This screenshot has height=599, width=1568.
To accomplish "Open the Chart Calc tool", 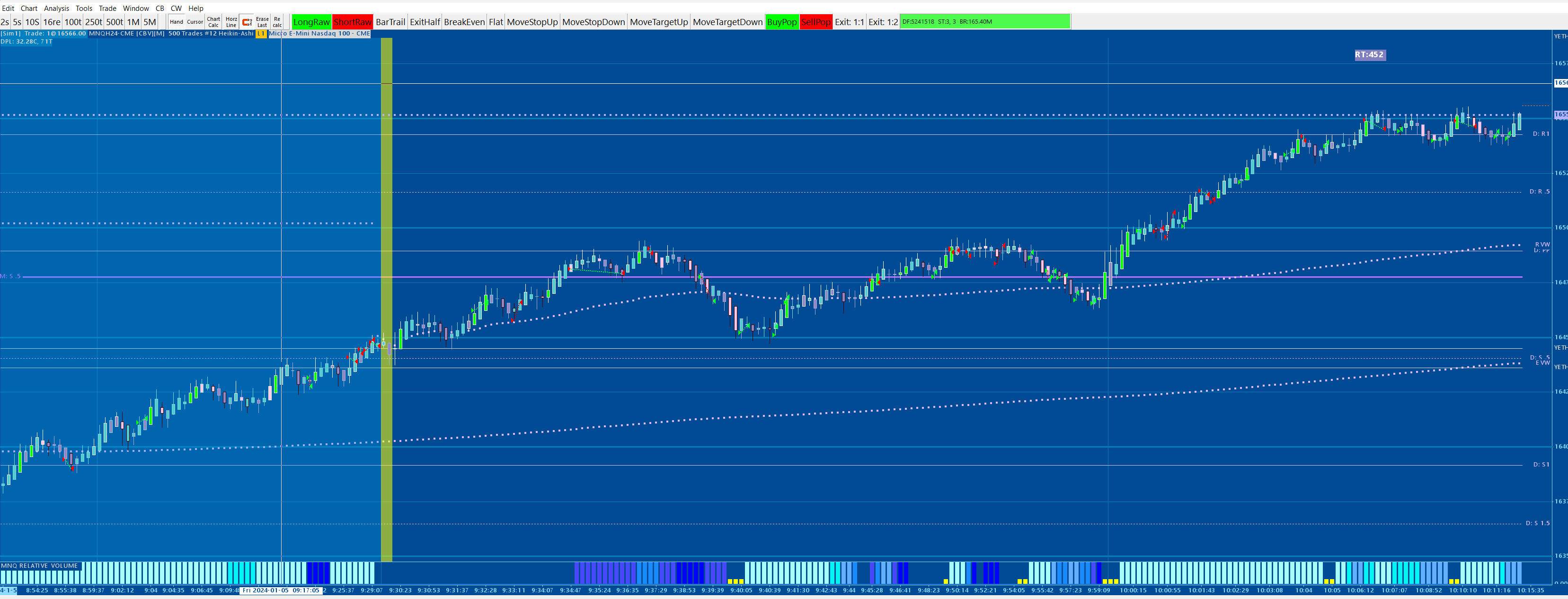I will pyautogui.click(x=213, y=22).
